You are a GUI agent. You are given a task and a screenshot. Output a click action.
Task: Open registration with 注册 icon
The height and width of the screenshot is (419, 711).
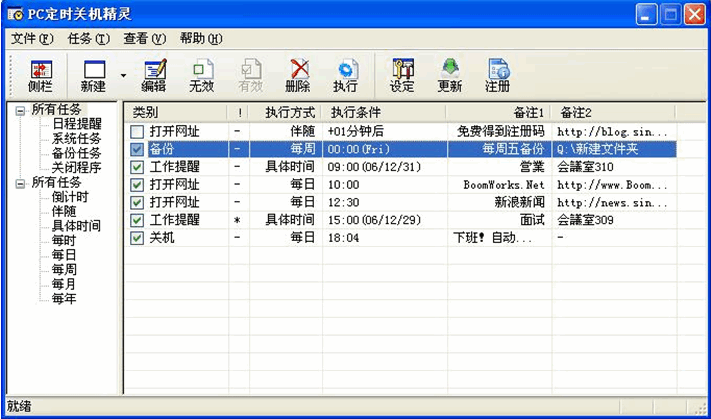click(x=498, y=75)
